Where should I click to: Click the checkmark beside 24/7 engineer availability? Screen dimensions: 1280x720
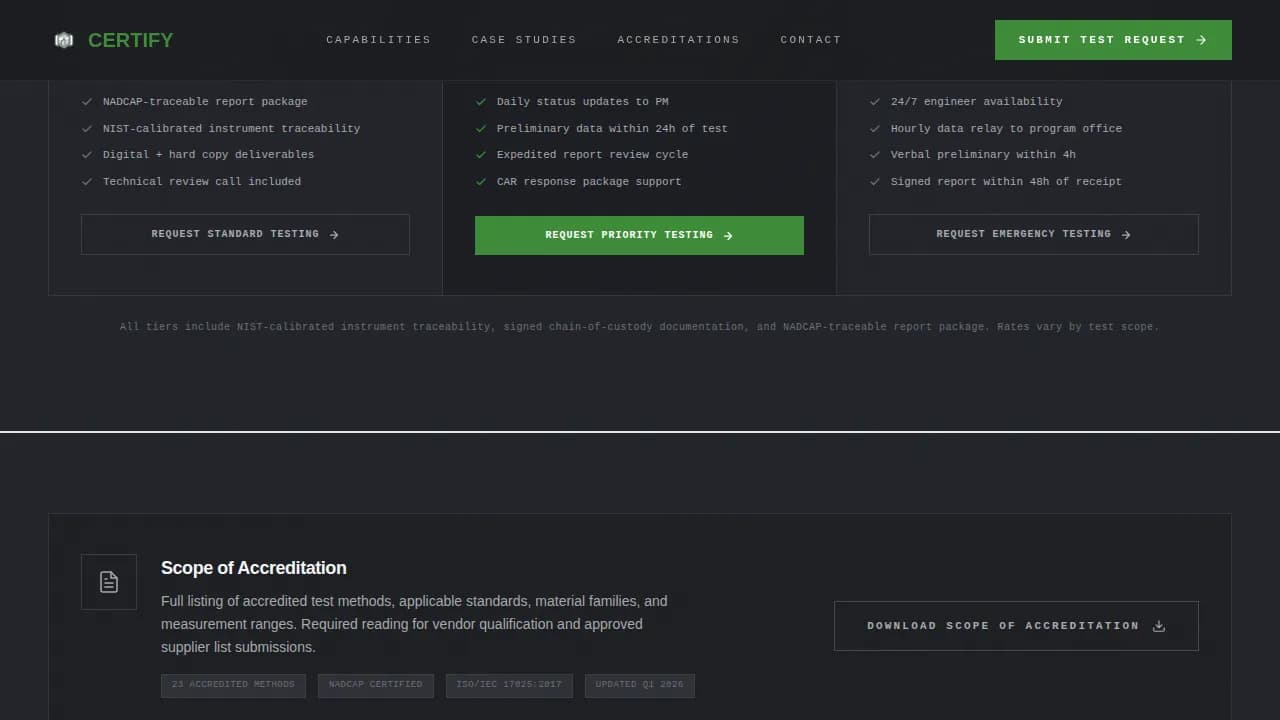coord(875,101)
